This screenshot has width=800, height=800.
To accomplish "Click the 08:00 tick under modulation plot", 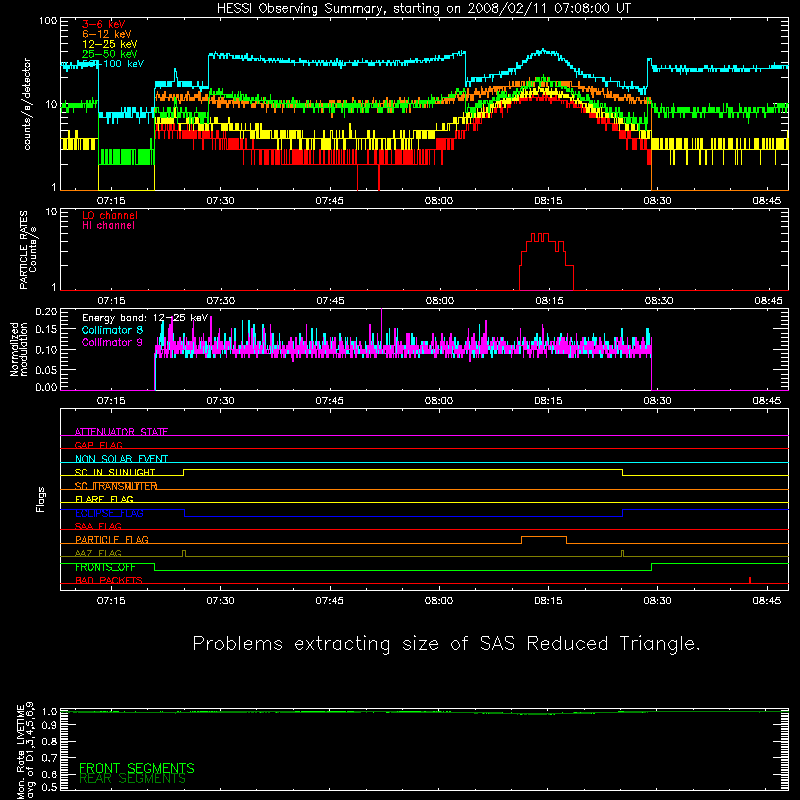I will coord(439,401).
